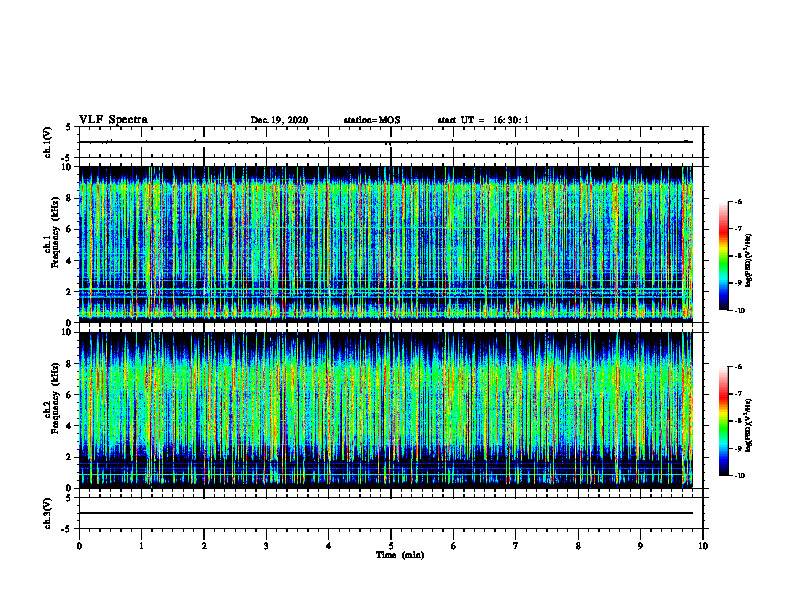The height and width of the screenshot is (612, 792).
Task: Click the "2" kHz tick on ch.2 frequency axis
Action: click(70, 457)
